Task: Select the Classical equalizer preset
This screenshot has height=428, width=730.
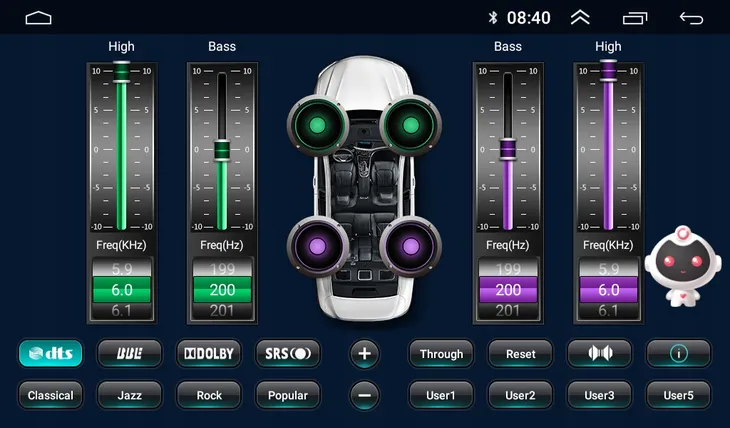Action: tap(51, 395)
